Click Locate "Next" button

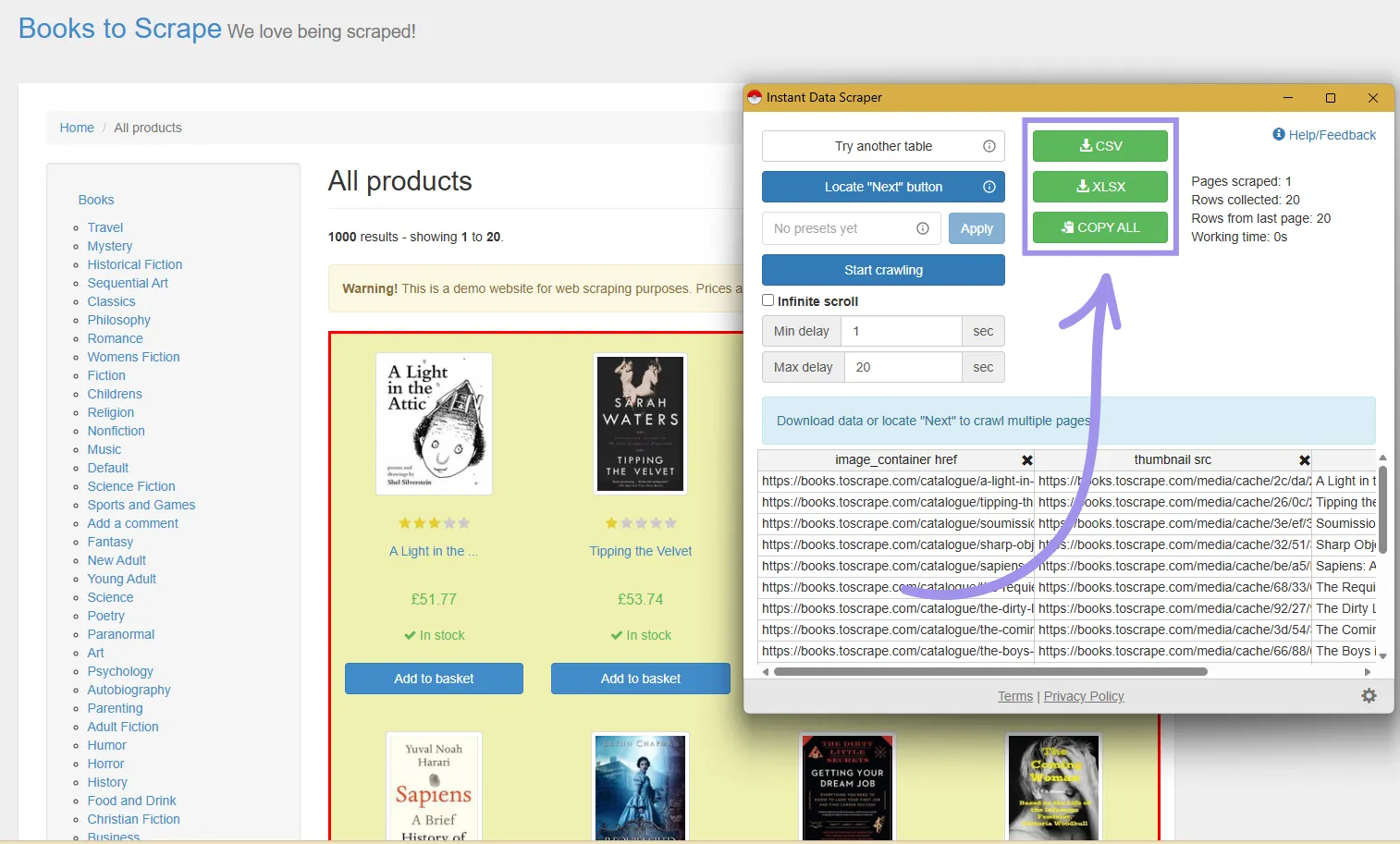[883, 187]
